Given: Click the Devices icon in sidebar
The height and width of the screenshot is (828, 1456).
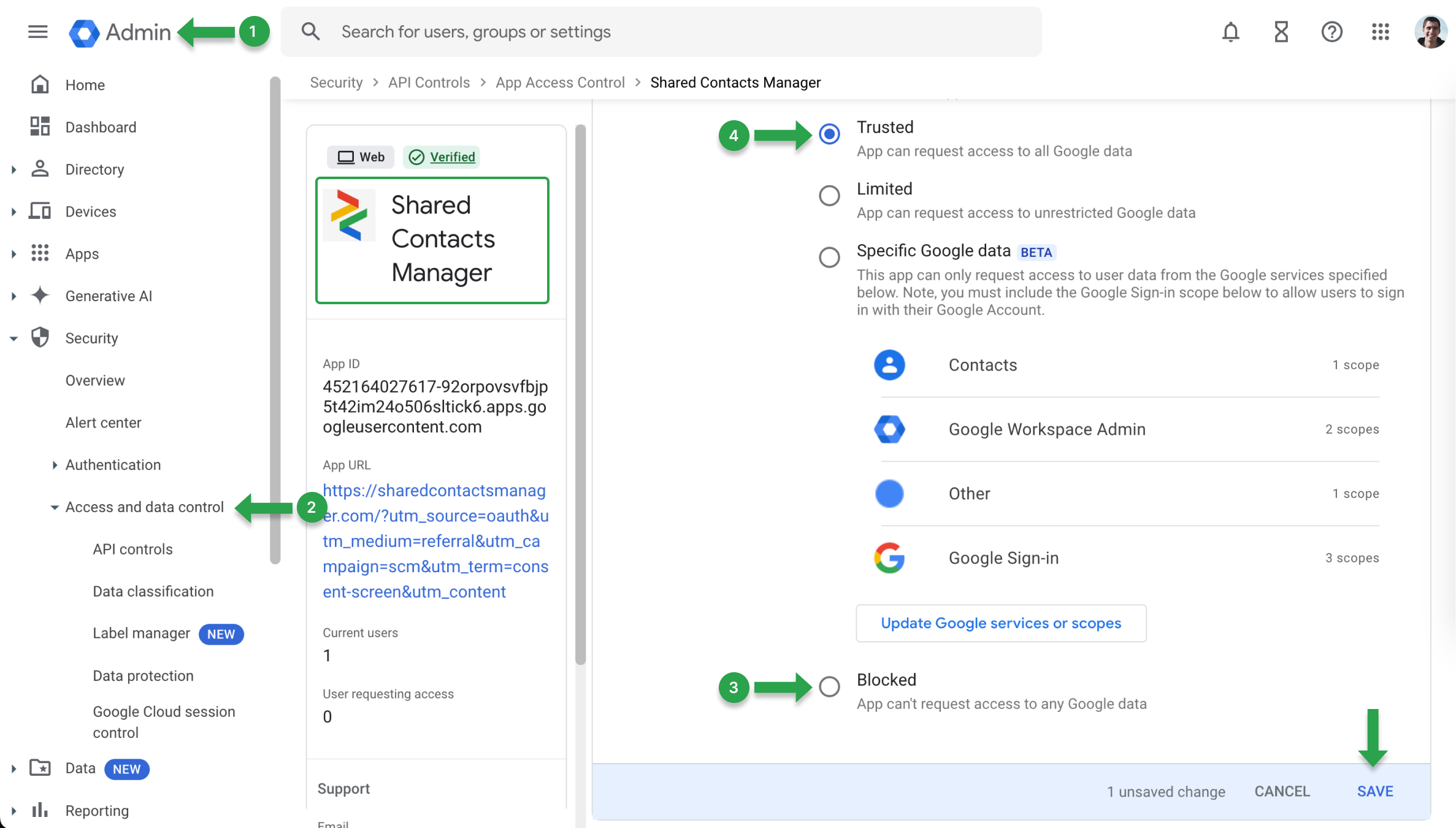Looking at the screenshot, I should pyautogui.click(x=40, y=211).
